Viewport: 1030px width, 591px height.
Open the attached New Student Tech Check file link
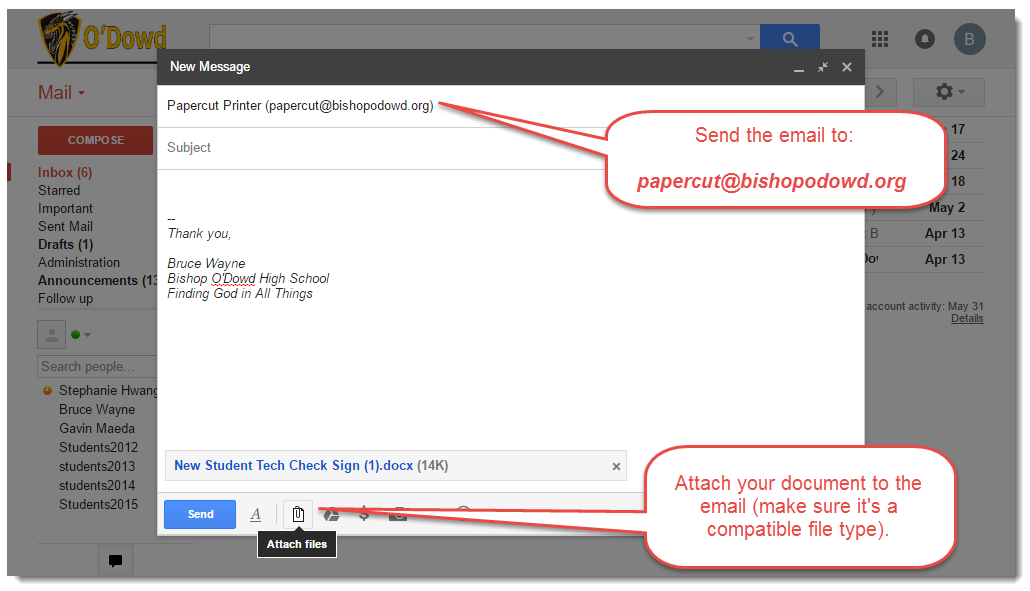(x=293, y=465)
